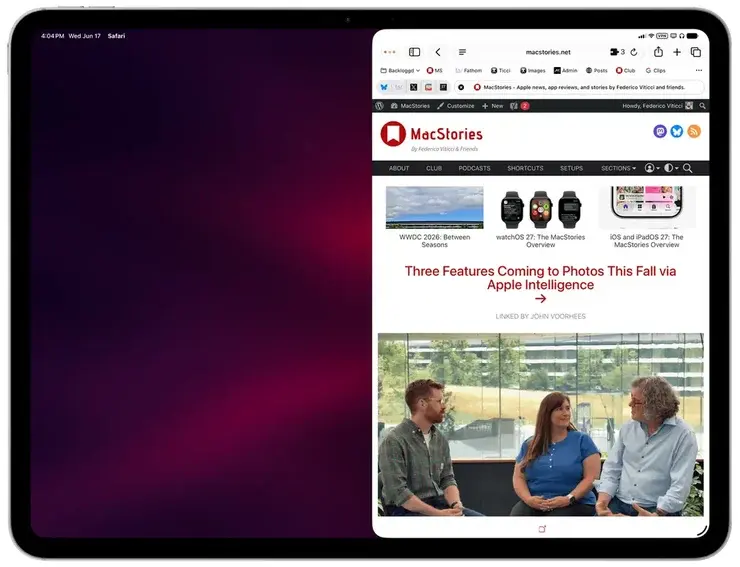Open the Share sheet
The width and height of the screenshot is (740, 567).
coord(658,51)
